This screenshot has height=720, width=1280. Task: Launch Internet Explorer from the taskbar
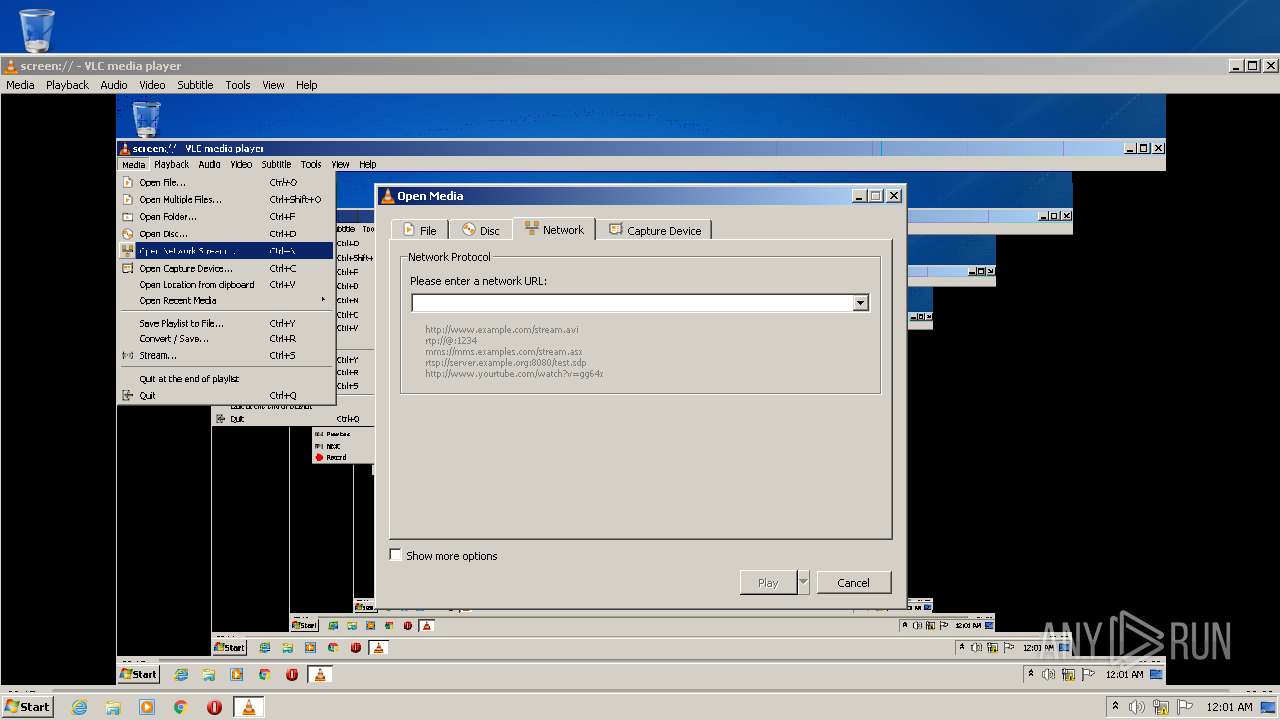(79, 707)
